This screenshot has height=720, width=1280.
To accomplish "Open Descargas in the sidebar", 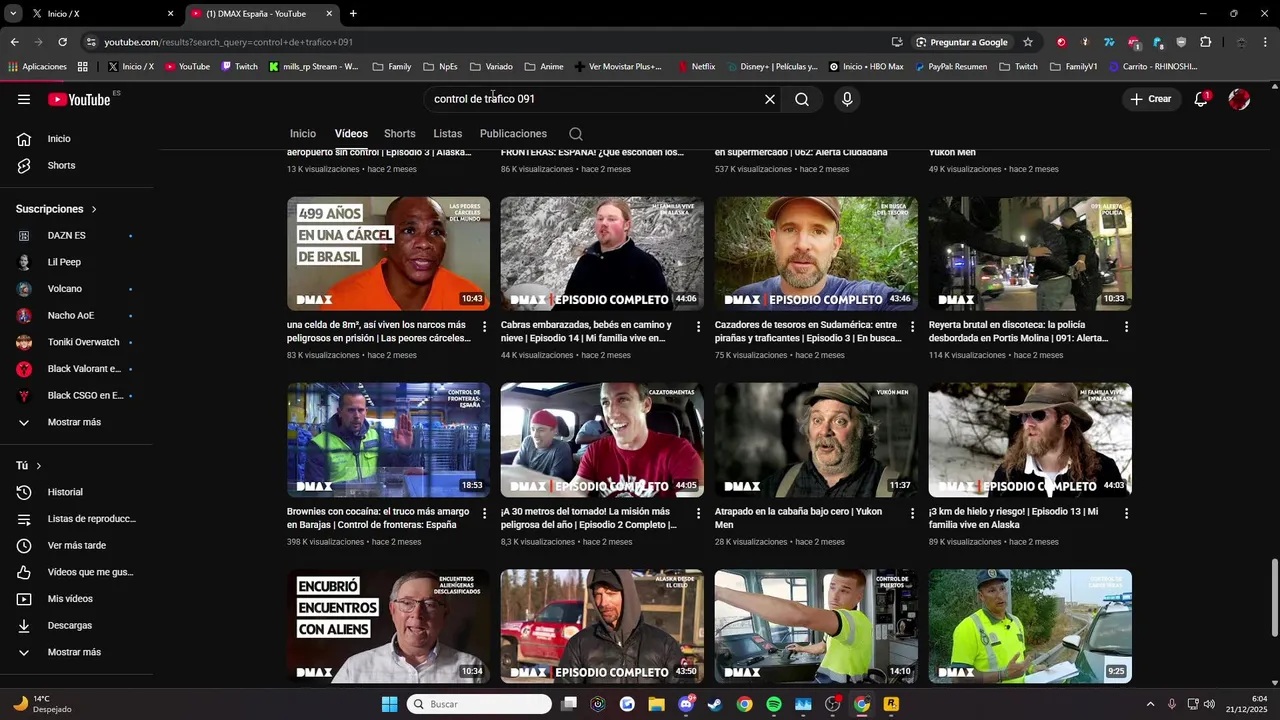I will tap(70, 625).
